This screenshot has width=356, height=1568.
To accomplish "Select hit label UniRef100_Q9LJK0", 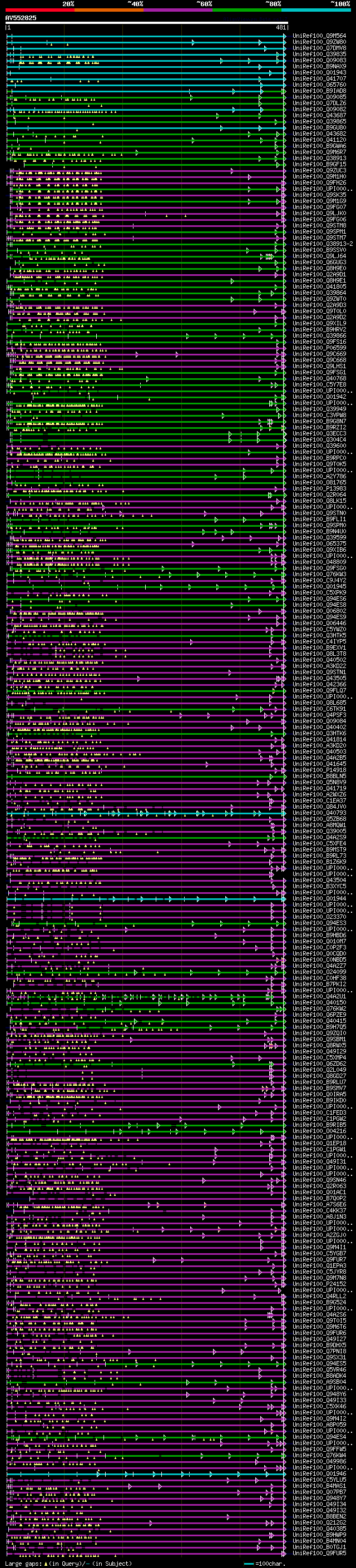I will tap(319, 213).
